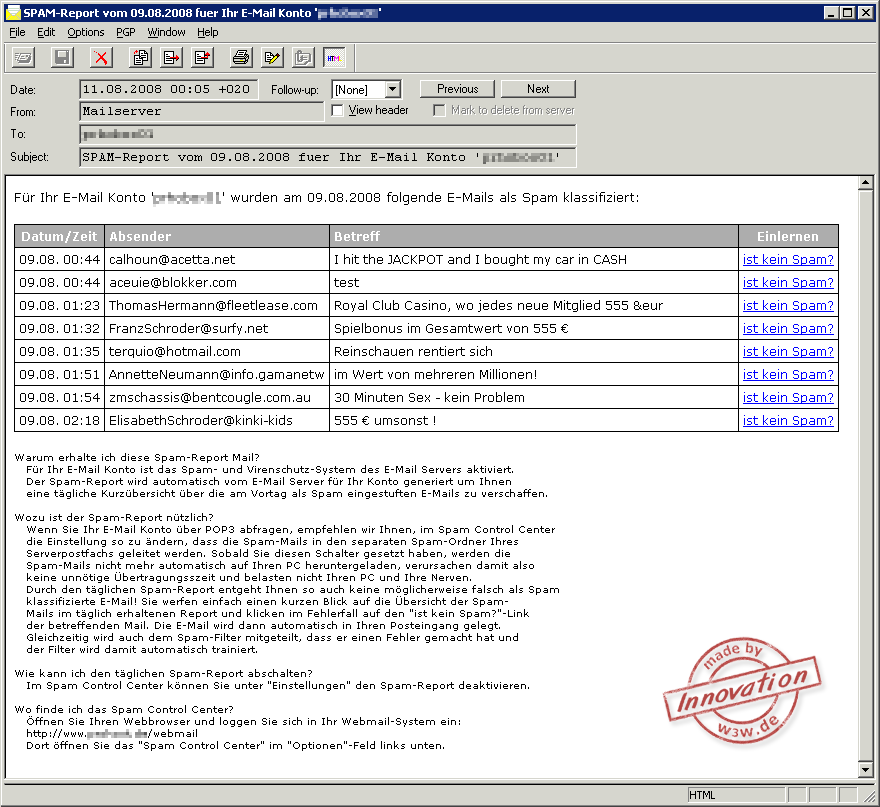The image size is (880, 807).
Task: Click subject '555 € umsonst !'
Action: (x=385, y=420)
